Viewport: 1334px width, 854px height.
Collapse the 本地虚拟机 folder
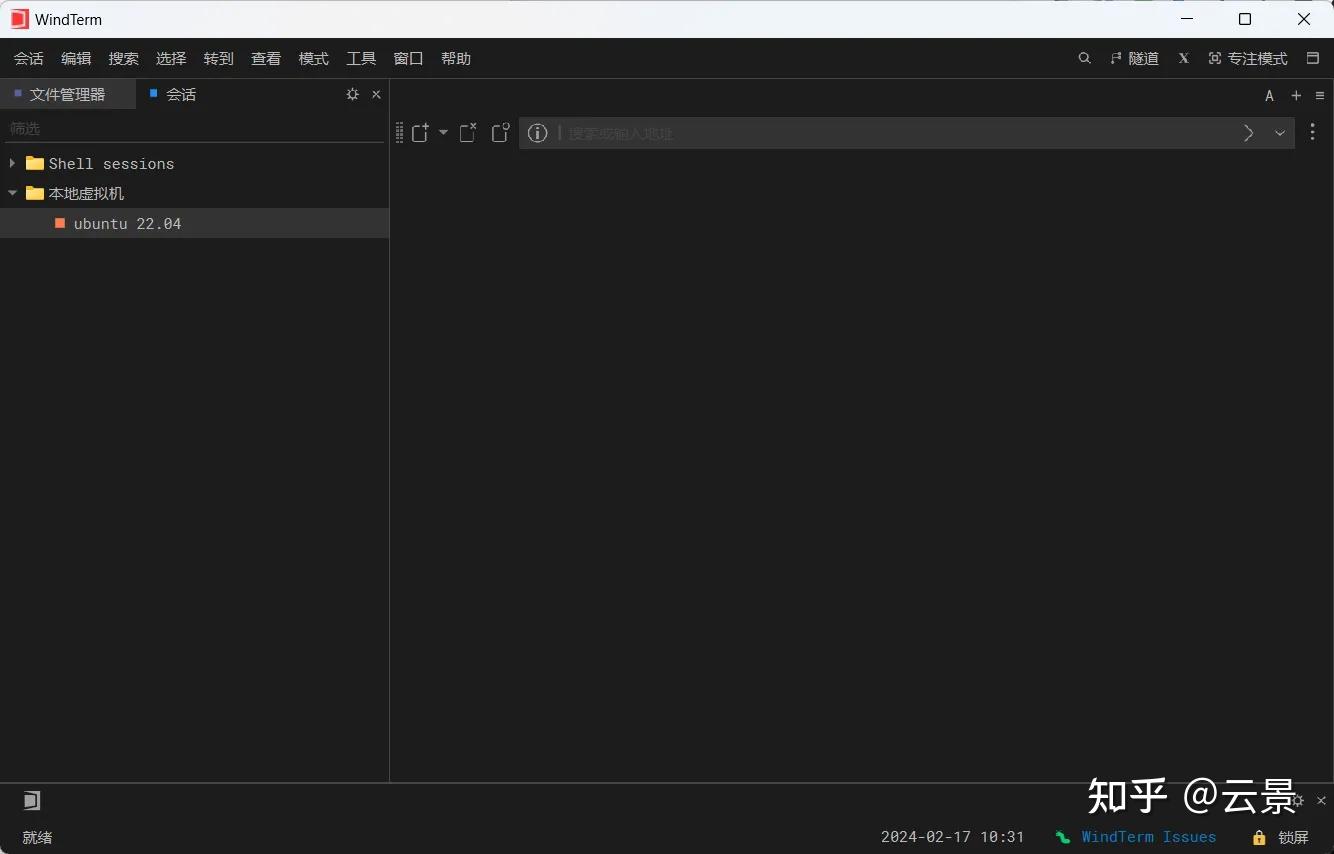pos(12,193)
